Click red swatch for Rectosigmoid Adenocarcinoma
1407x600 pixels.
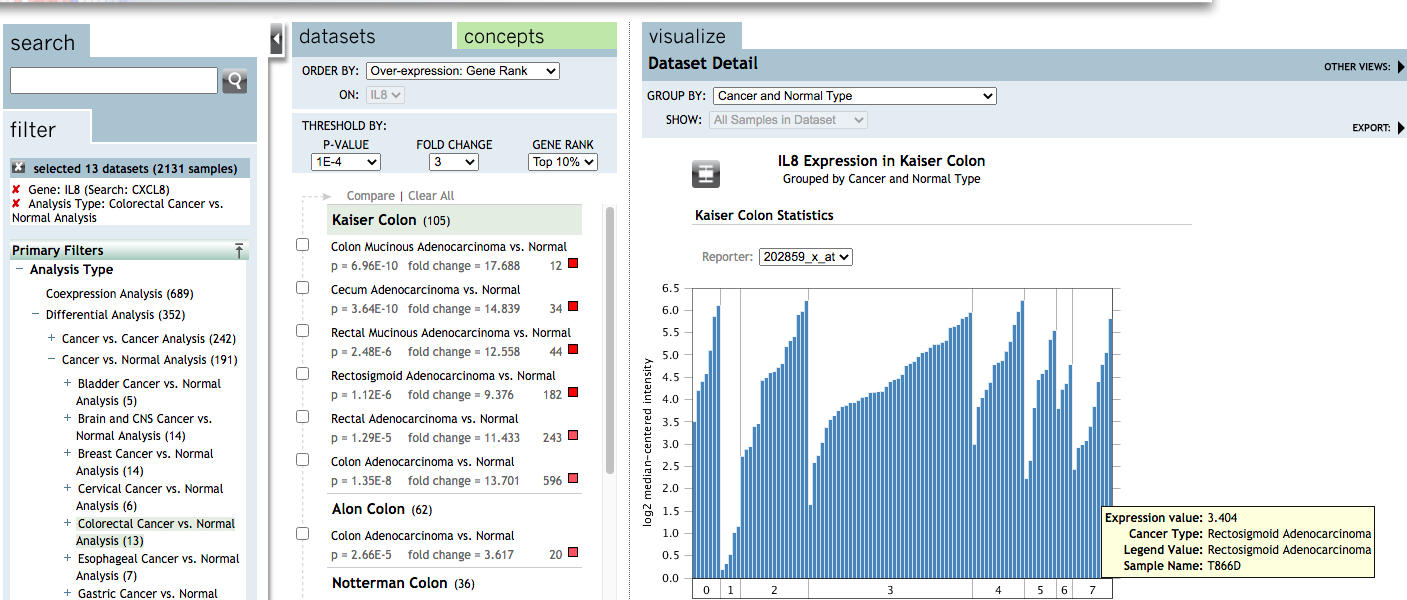573,393
